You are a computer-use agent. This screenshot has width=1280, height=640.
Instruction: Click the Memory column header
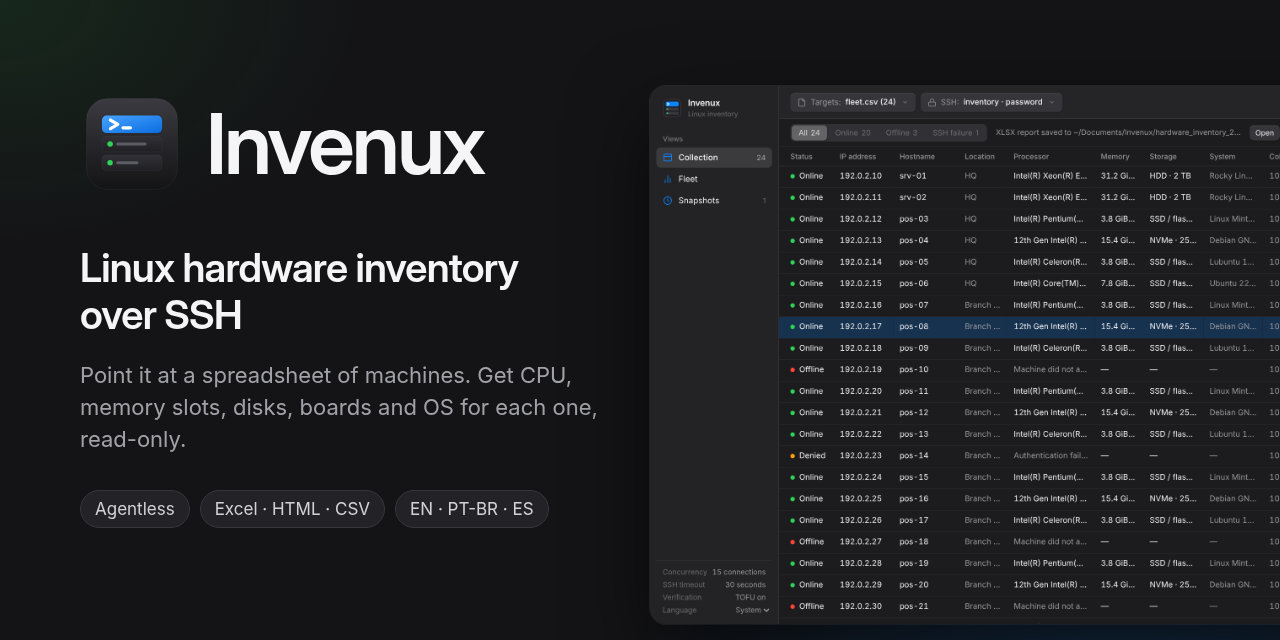click(x=1115, y=156)
